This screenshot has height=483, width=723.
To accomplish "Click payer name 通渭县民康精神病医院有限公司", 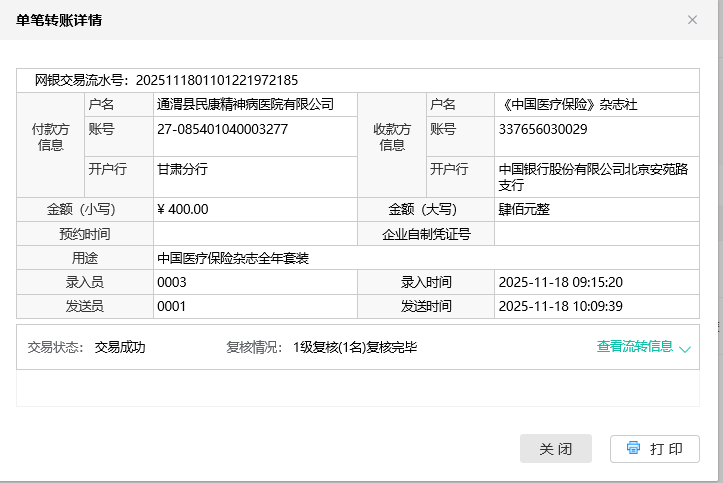I will [x=245, y=104].
